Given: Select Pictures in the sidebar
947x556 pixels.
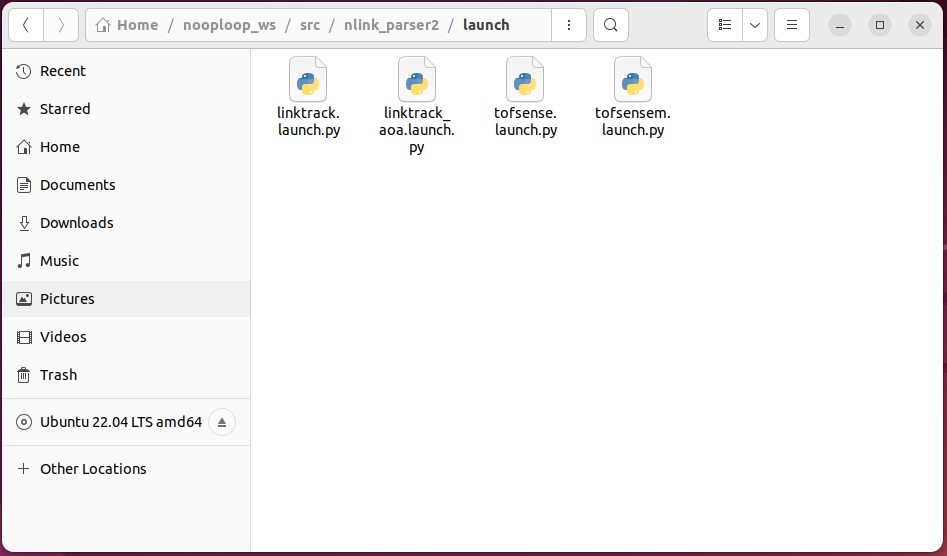Looking at the screenshot, I should tap(67, 299).
